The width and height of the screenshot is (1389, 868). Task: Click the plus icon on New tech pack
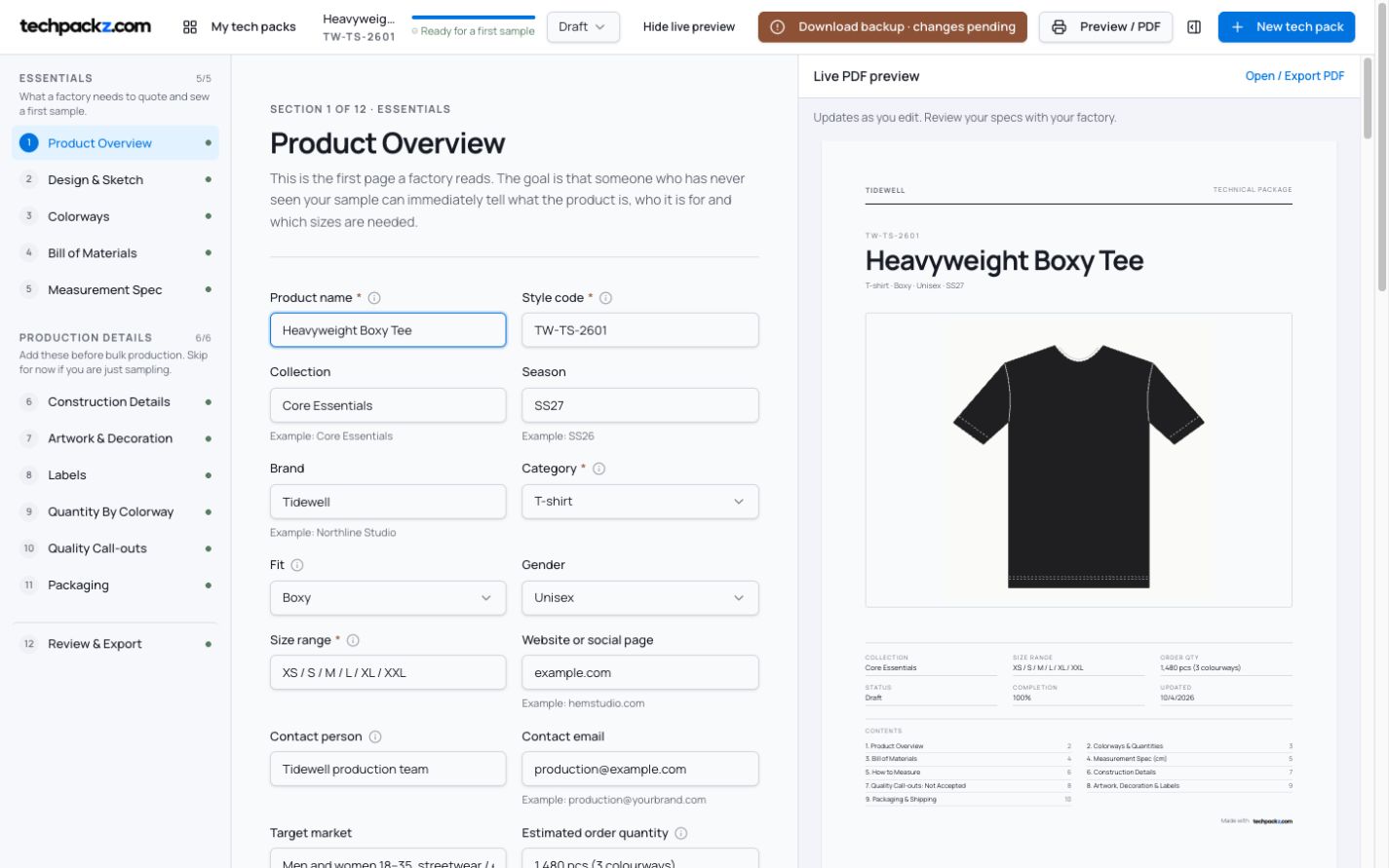(1238, 27)
